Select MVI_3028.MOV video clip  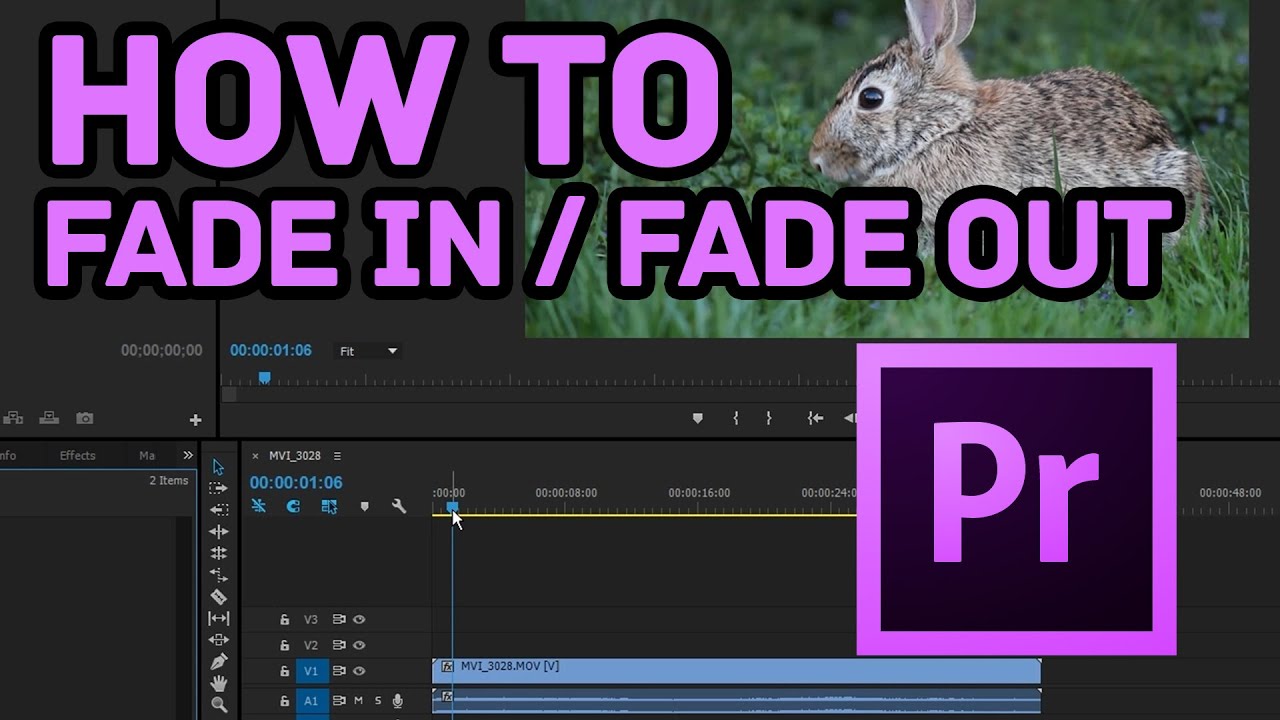736,671
